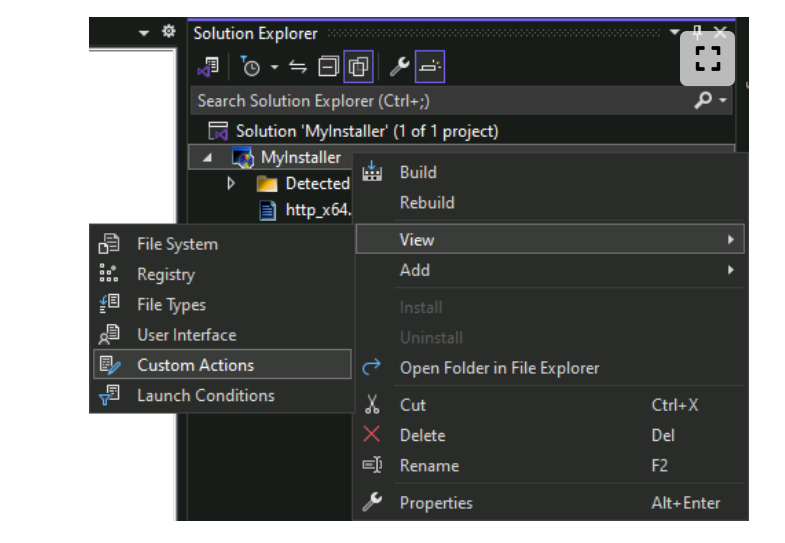
Task: Click the Collapse All icon
Action: point(328,67)
